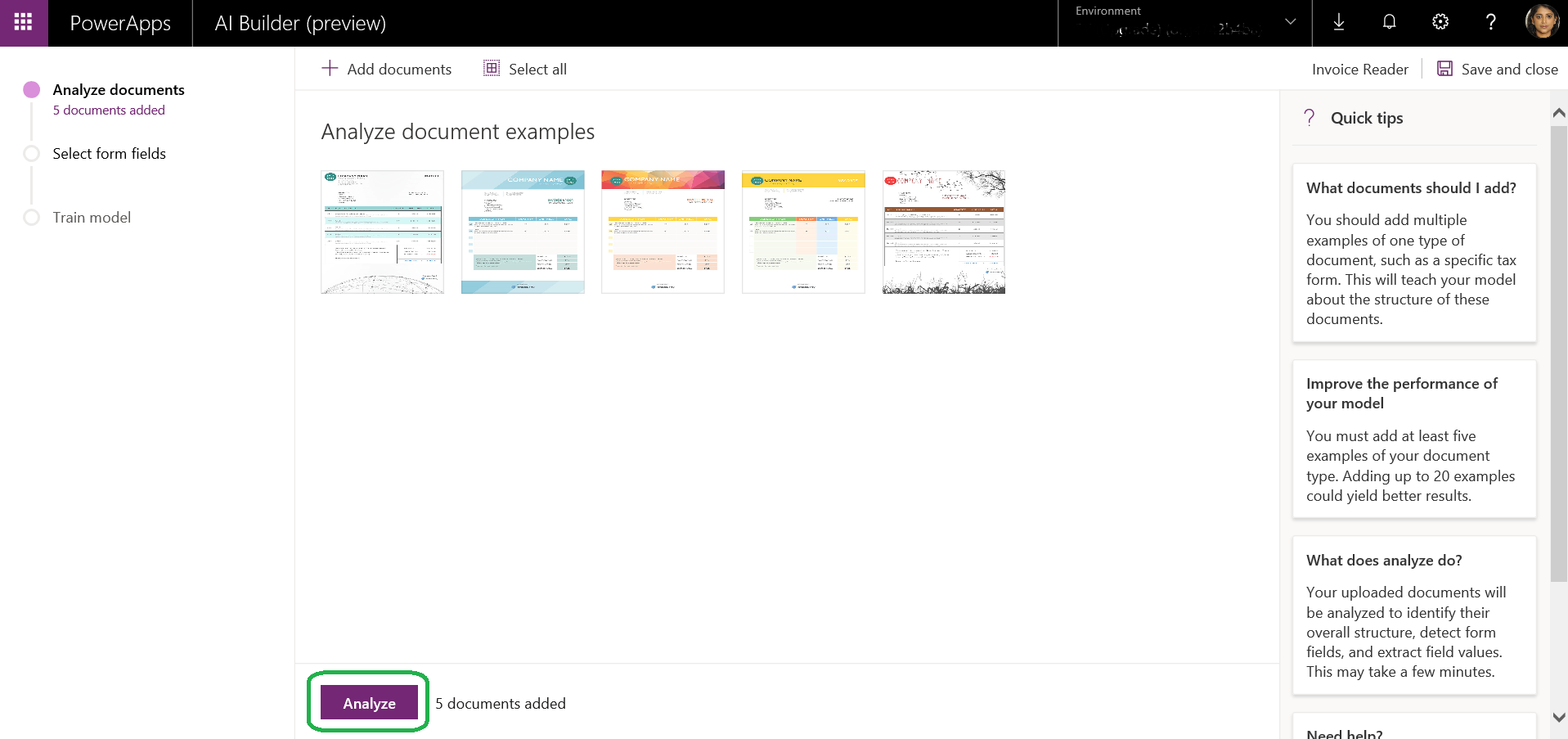Click the Select all grid icon
The height and width of the screenshot is (739, 1568).
[492, 69]
